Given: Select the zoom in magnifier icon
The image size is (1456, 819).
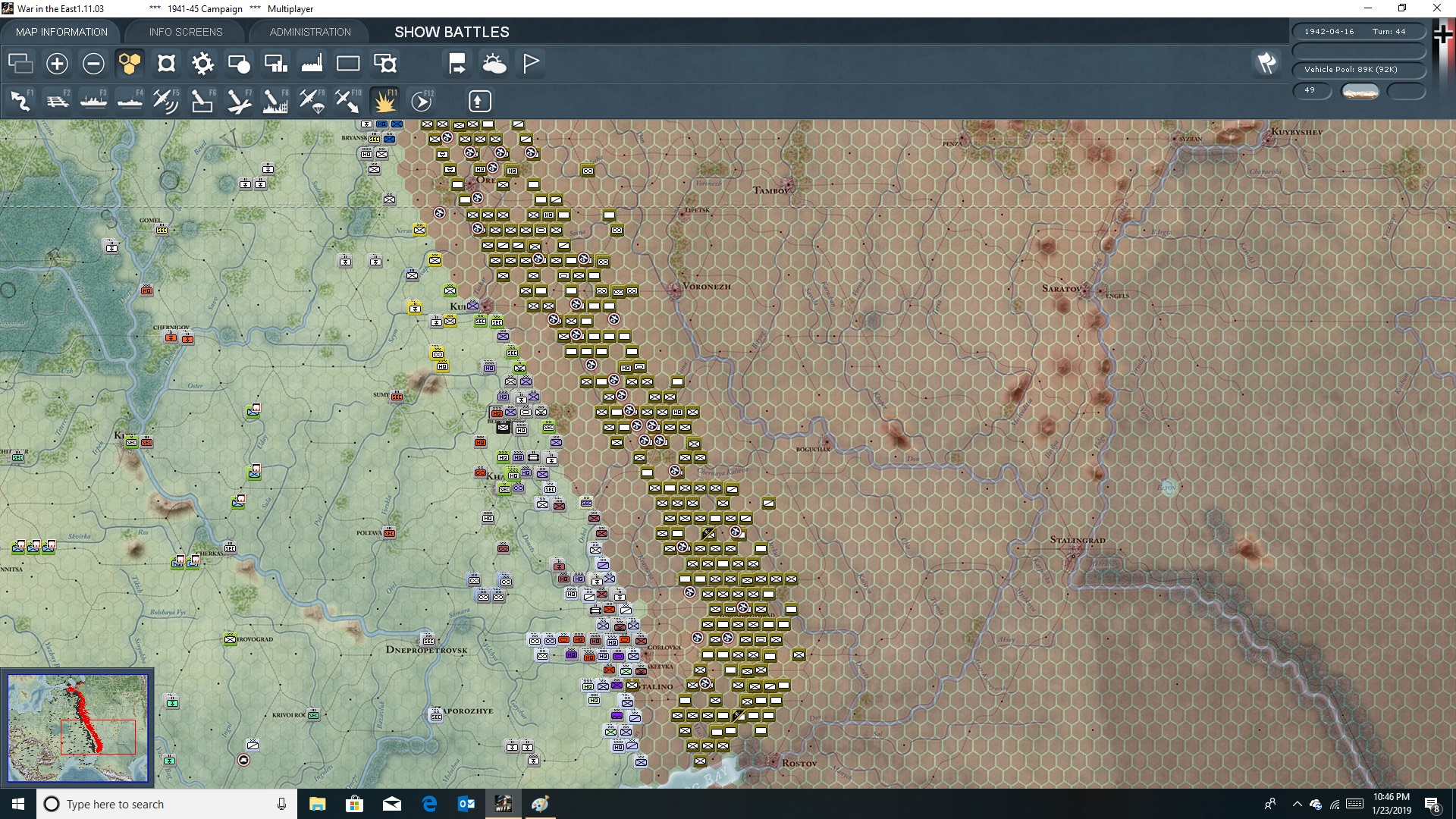Looking at the screenshot, I should point(57,64).
